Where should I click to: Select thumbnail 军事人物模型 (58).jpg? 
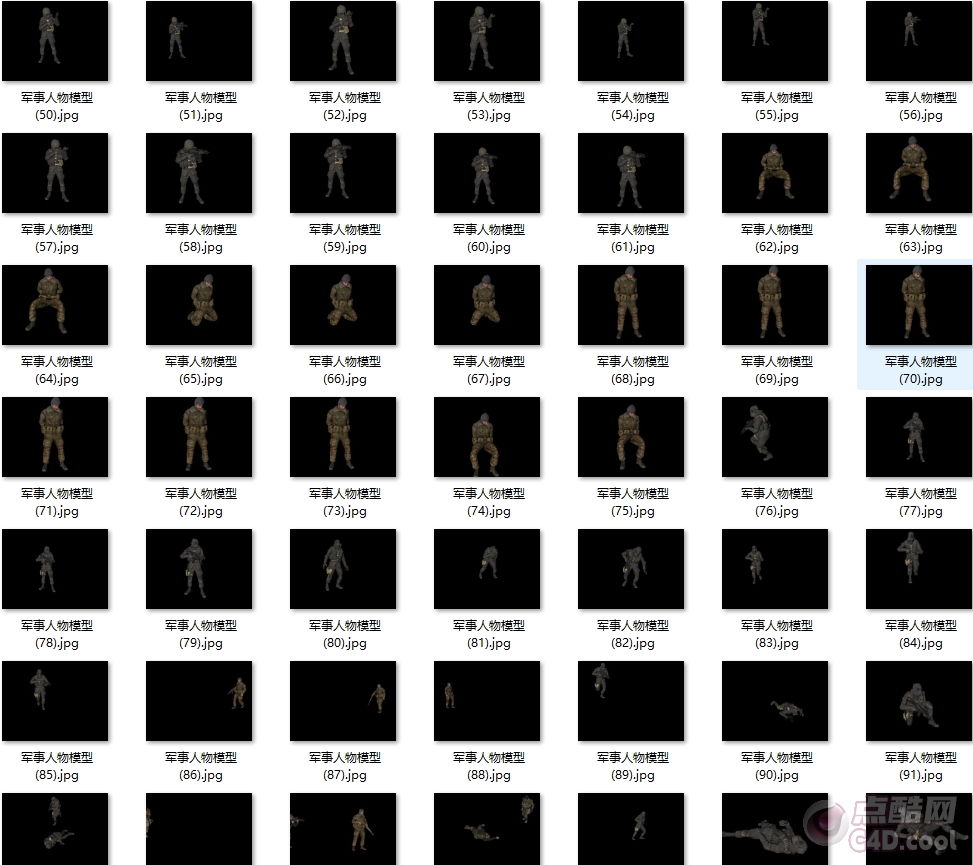click(x=199, y=173)
